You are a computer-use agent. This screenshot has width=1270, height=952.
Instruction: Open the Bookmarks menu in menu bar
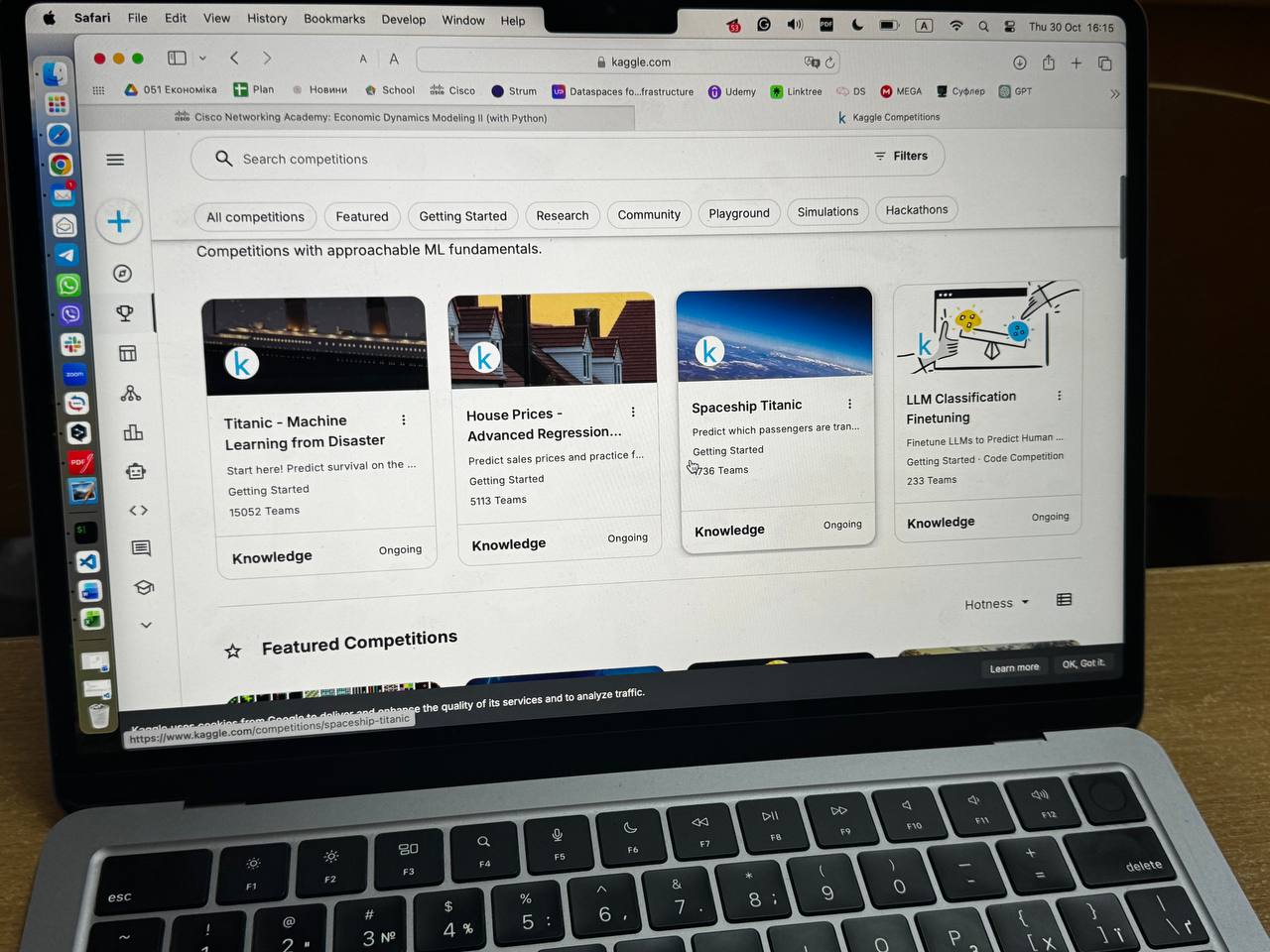click(x=334, y=19)
